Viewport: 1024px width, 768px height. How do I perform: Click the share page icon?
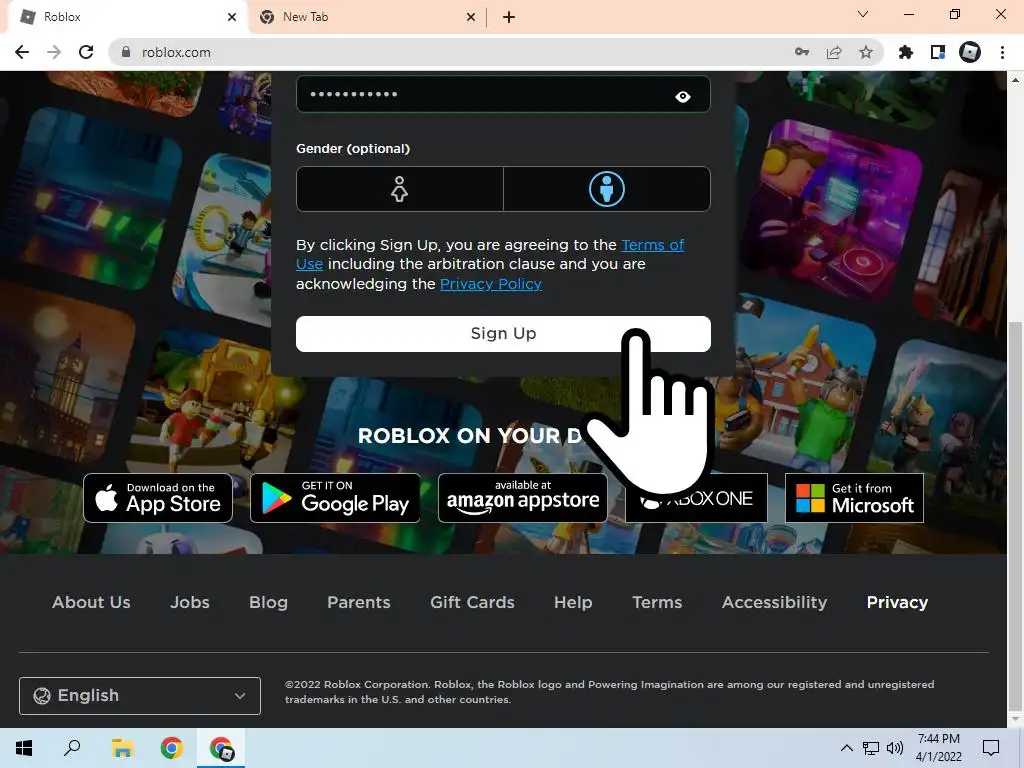834,52
